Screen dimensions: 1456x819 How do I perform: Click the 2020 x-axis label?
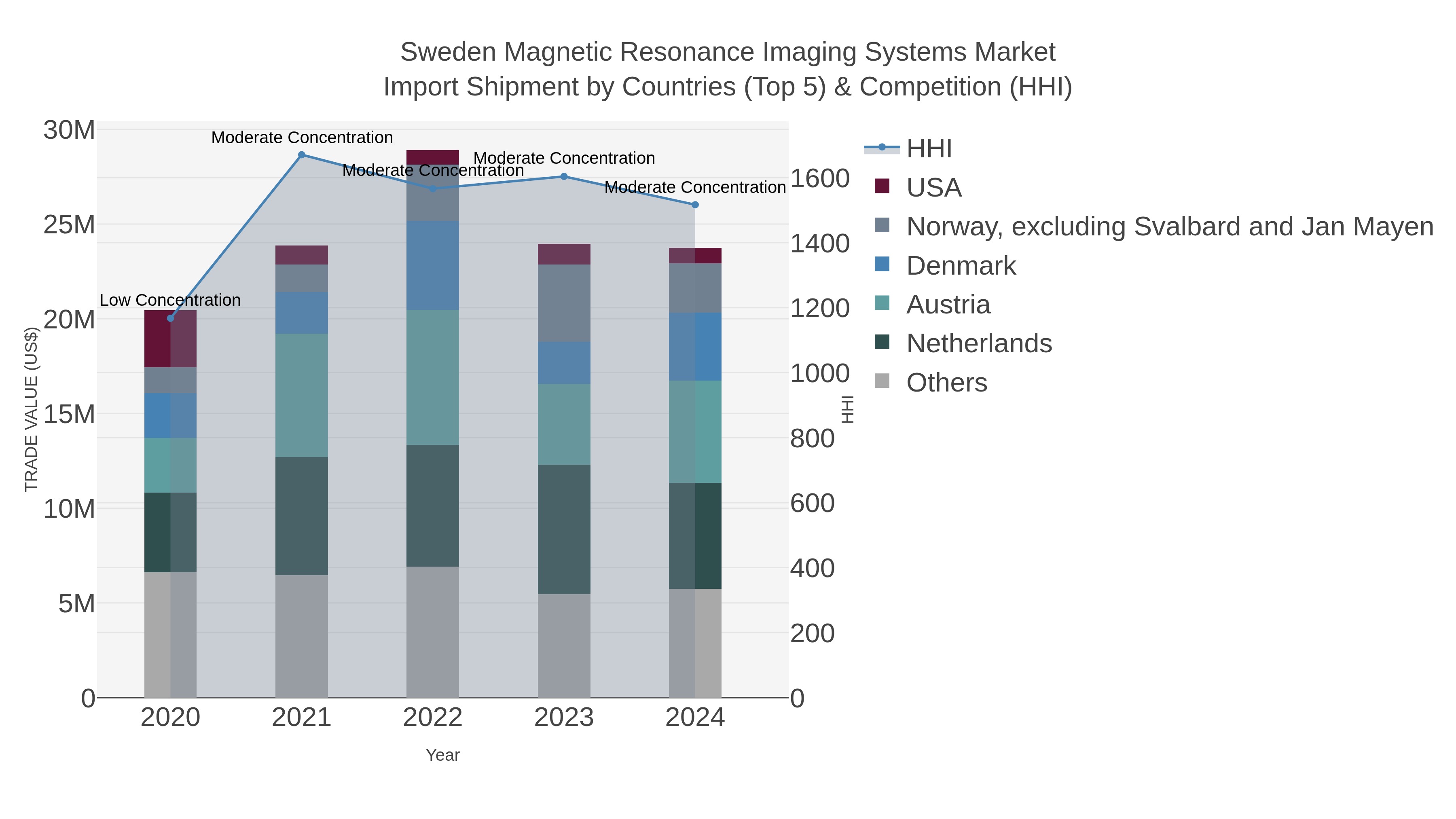[x=171, y=718]
